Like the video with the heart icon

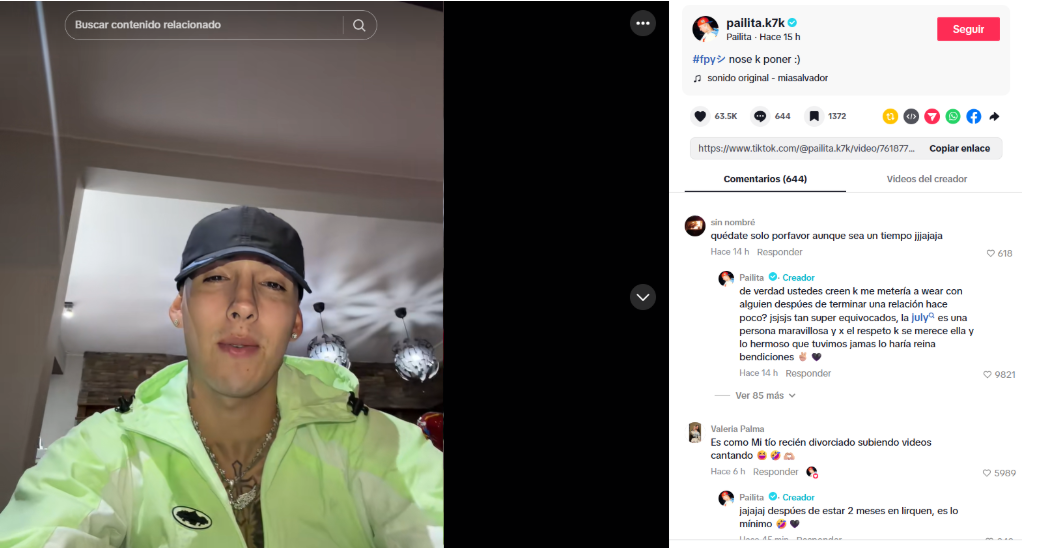(700, 116)
